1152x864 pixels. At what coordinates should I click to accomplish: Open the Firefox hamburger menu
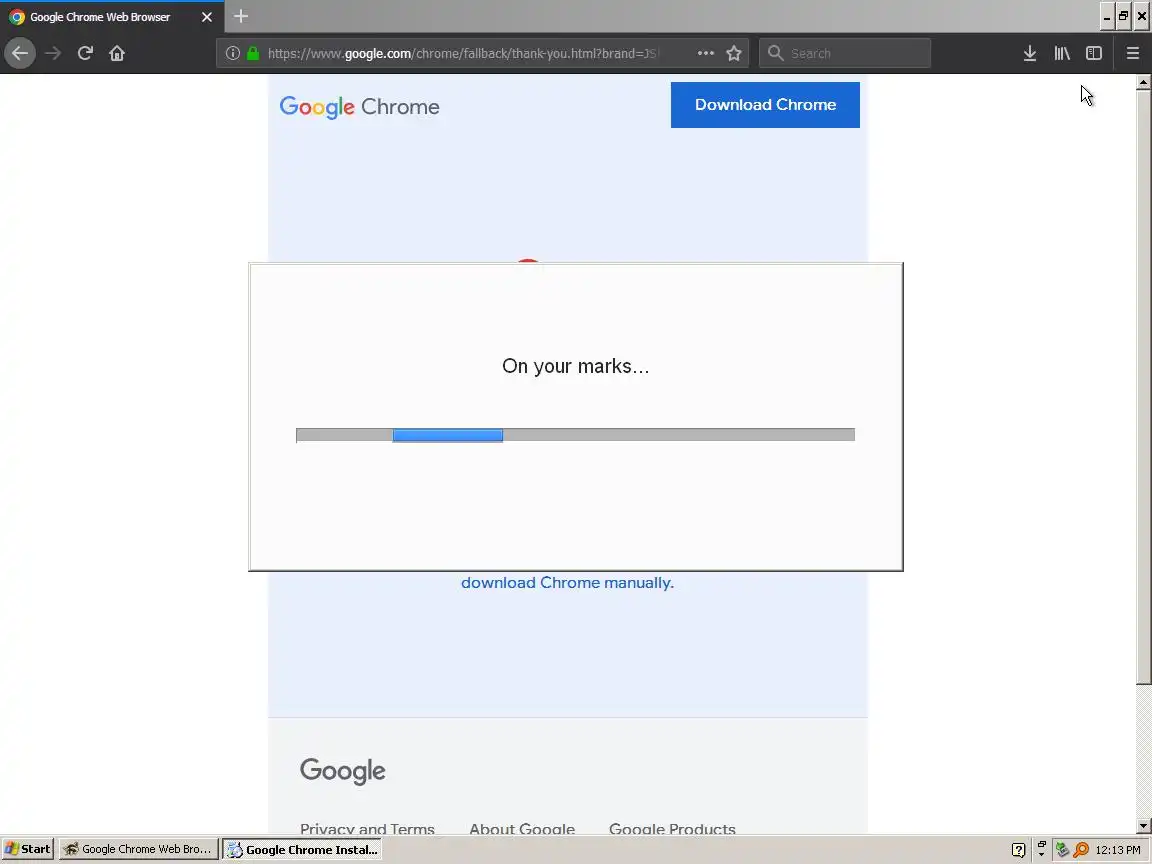click(x=1132, y=53)
